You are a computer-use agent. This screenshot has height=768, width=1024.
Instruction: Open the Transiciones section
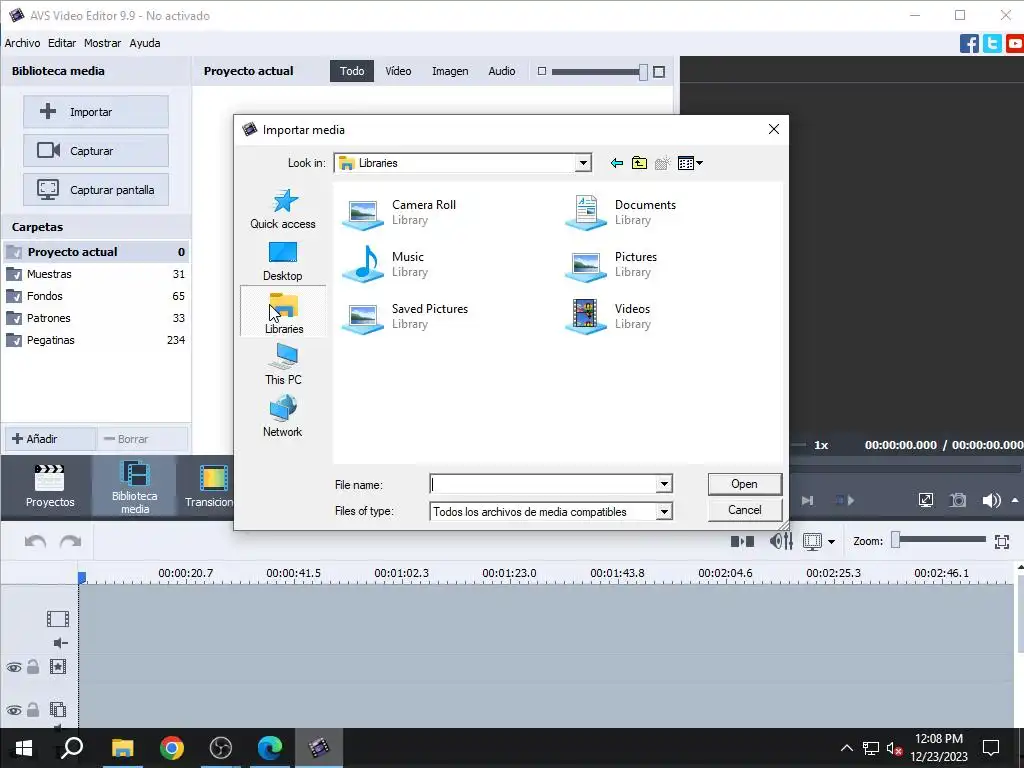(209, 487)
